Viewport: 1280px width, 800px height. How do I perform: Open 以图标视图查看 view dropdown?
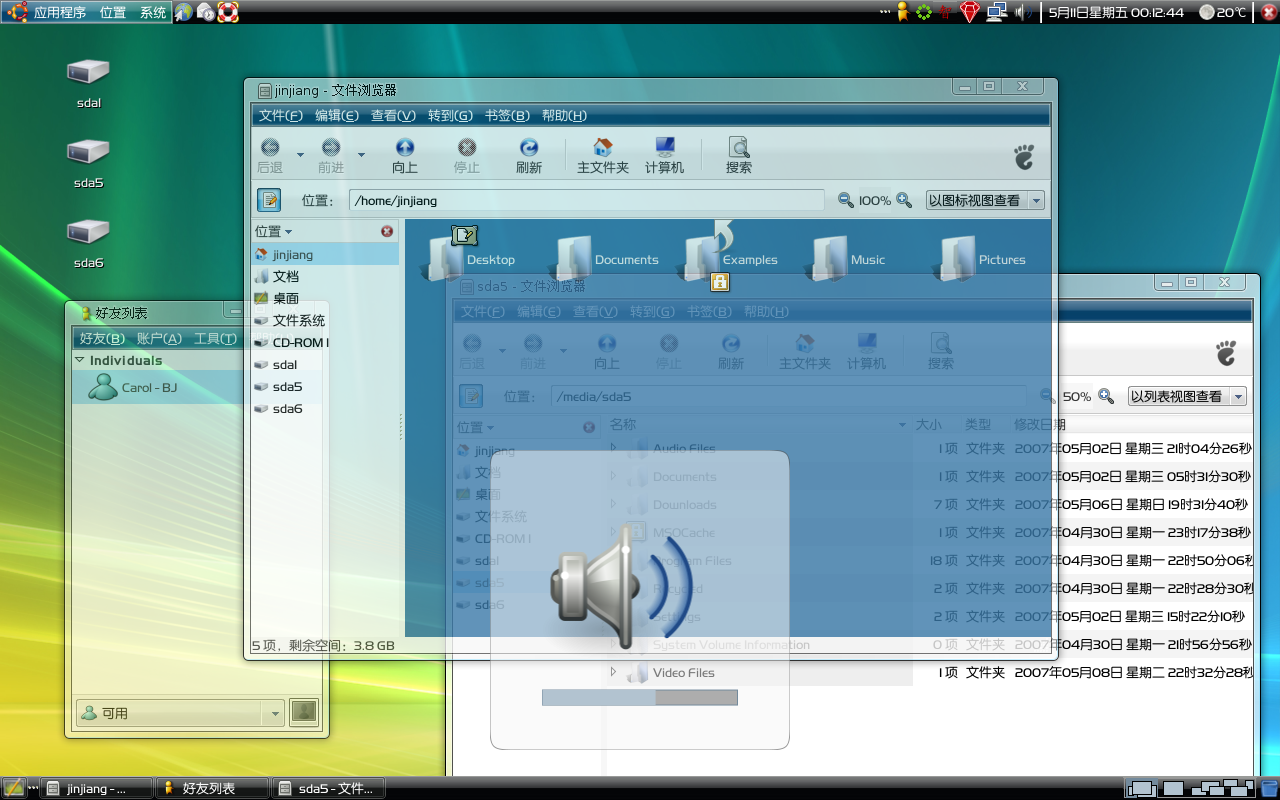985,200
